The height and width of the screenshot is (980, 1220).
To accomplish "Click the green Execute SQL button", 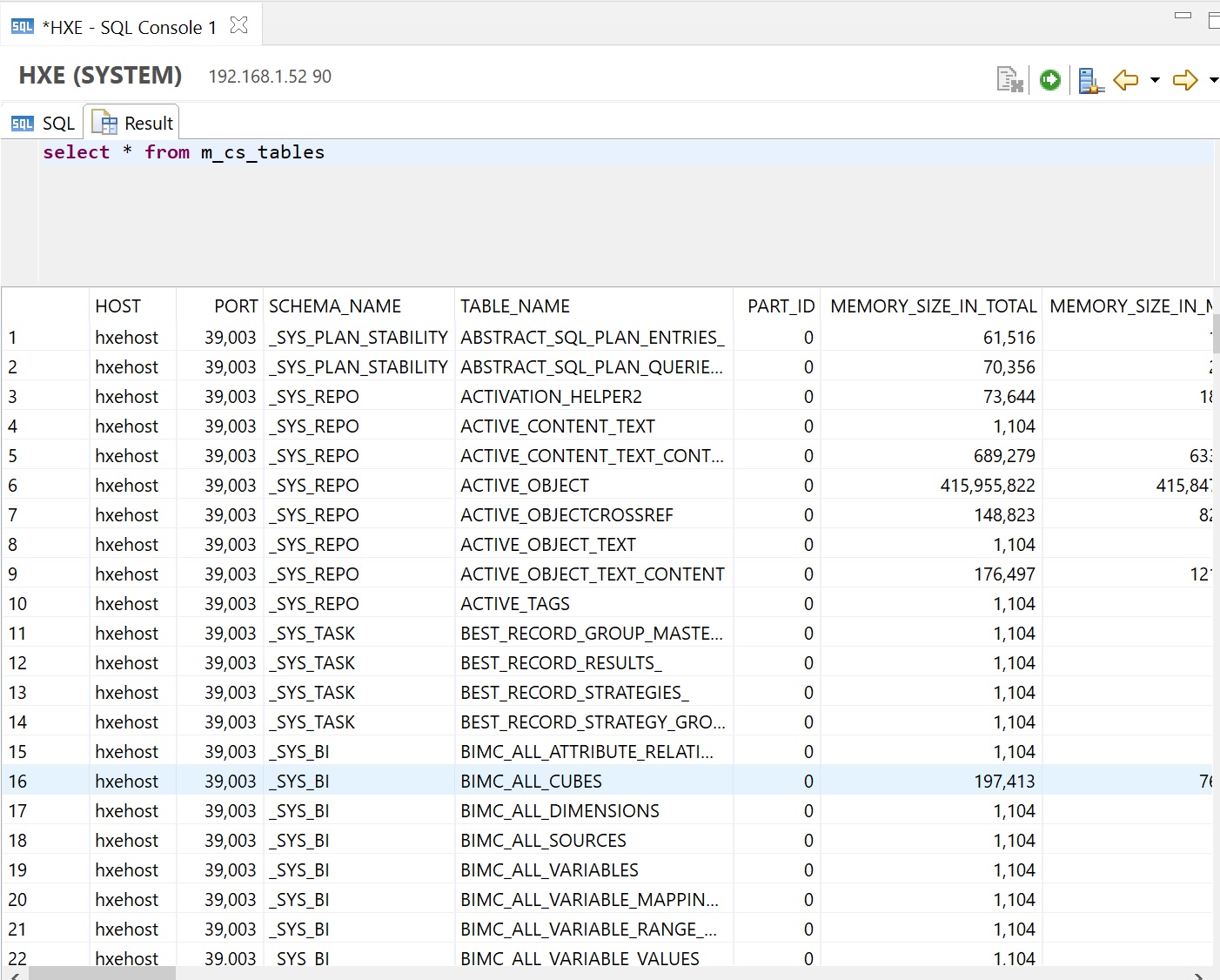I will [1050, 80].
